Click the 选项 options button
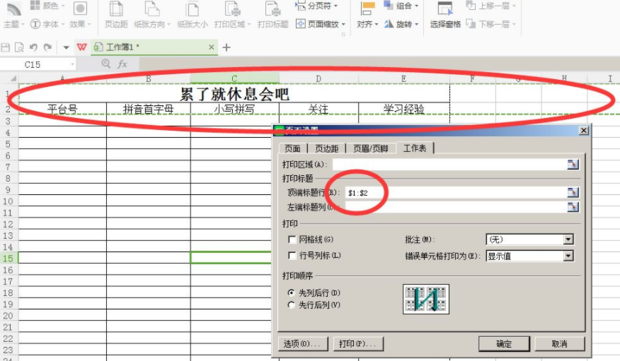 click(x=303, y=344)
